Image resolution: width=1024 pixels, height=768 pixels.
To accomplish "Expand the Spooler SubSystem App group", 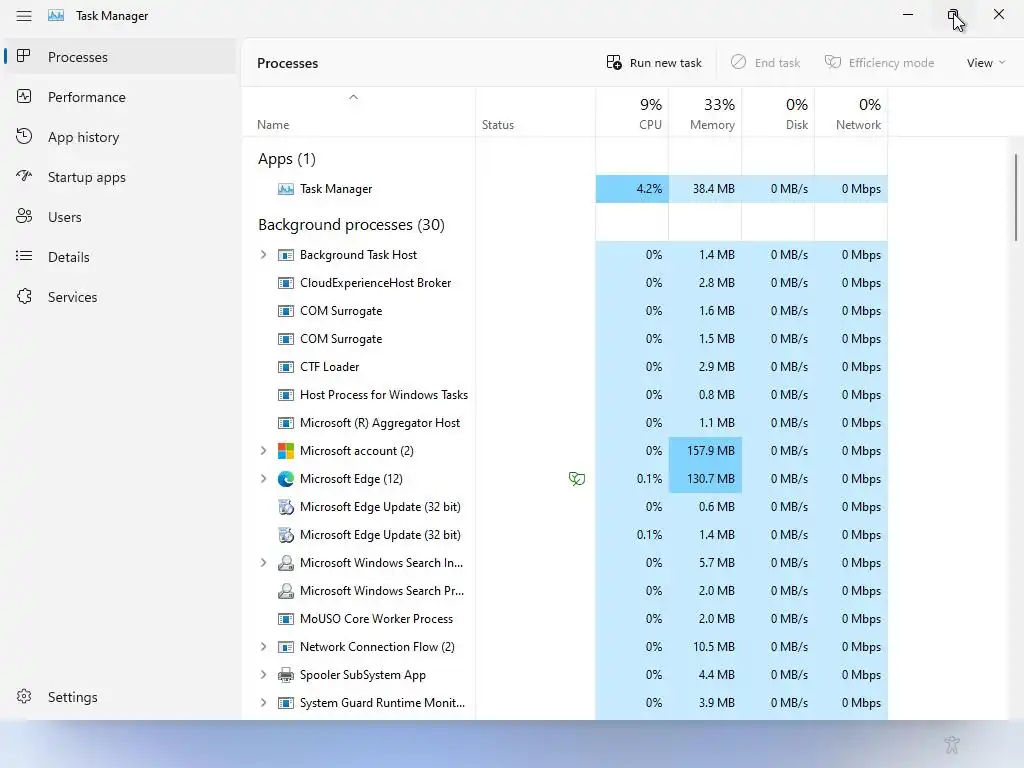I will pyautogui.click(x=263, y=675).
